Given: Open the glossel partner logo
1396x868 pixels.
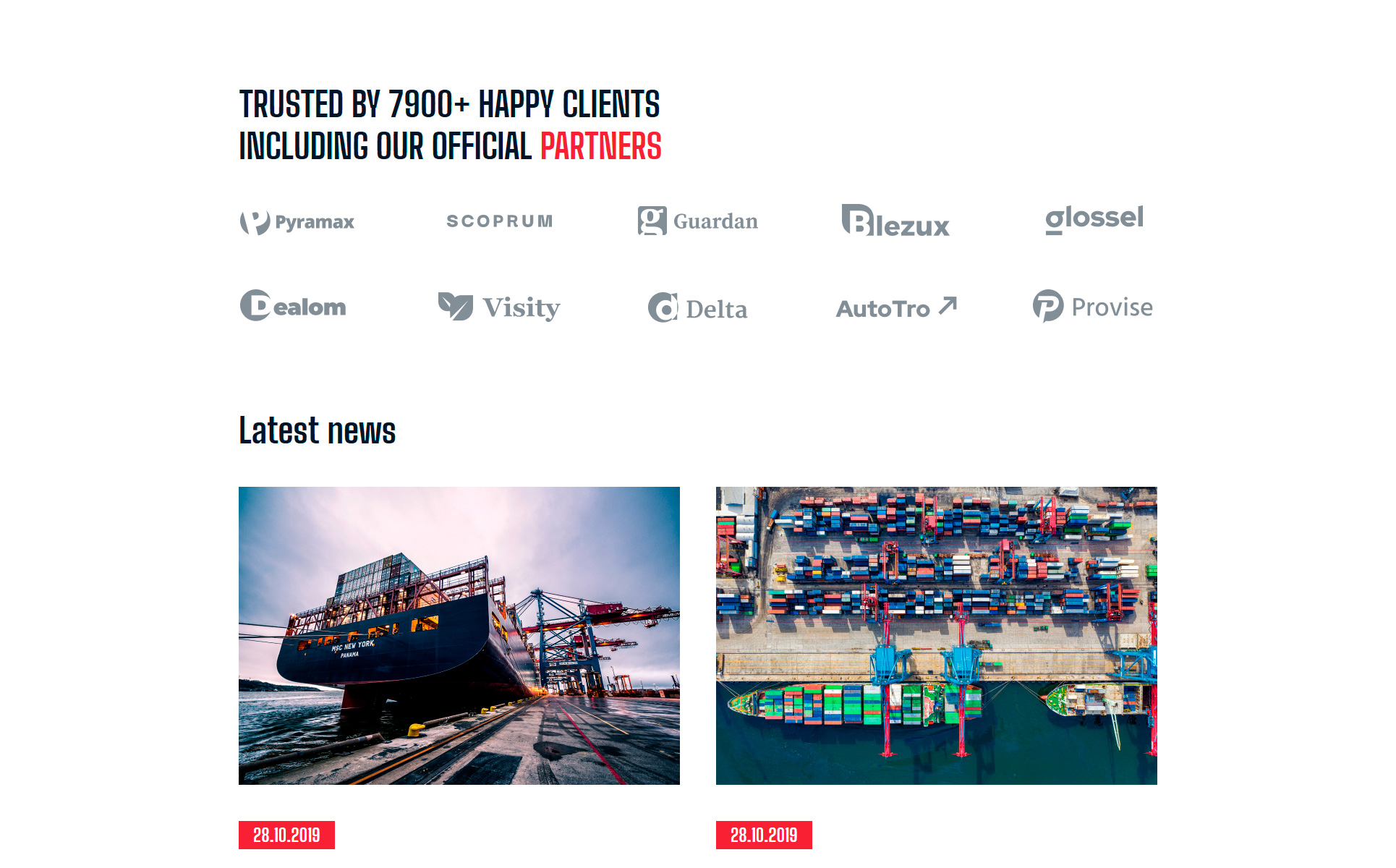Looking at the screenshot, I should pos(1094,218).
